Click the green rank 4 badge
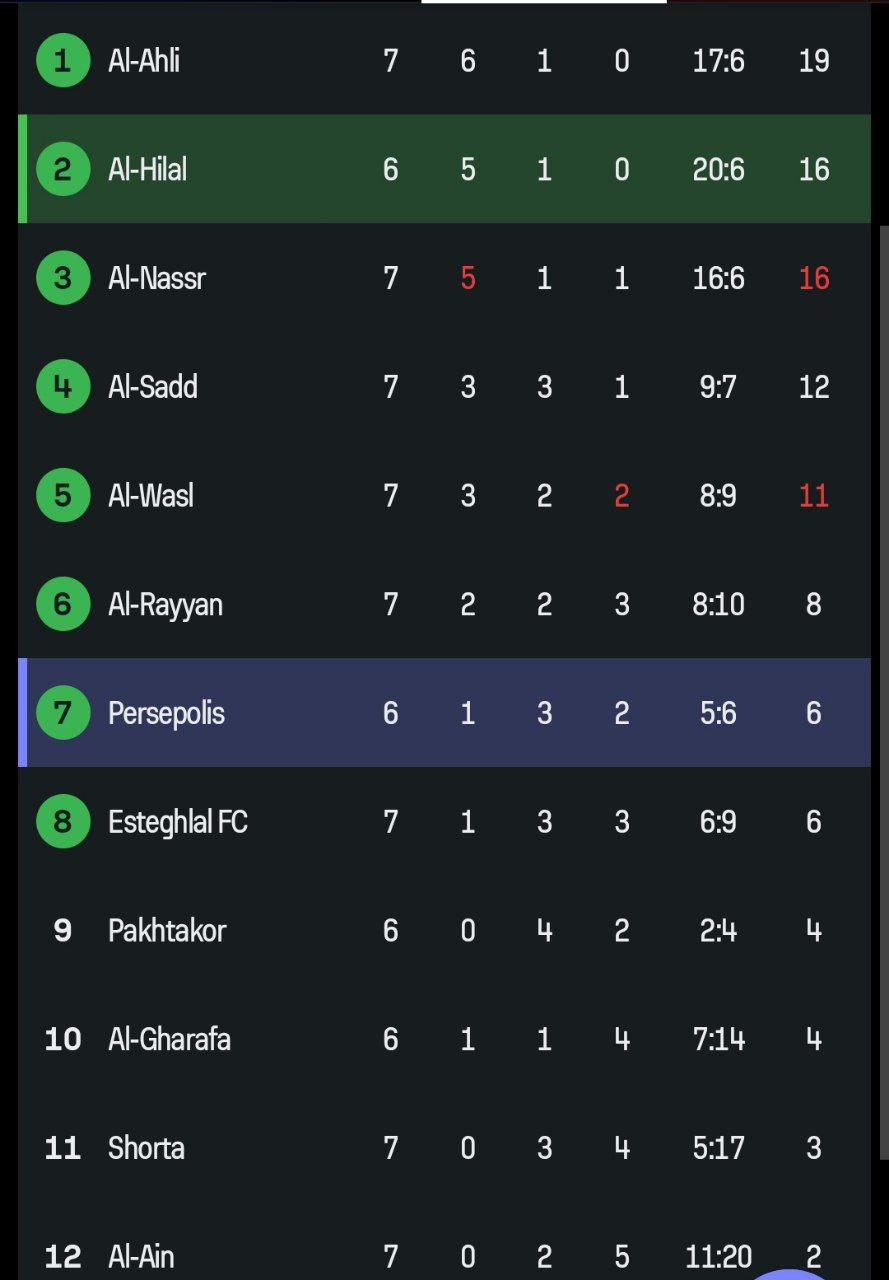889x1280 pixels. coord(63,387)
